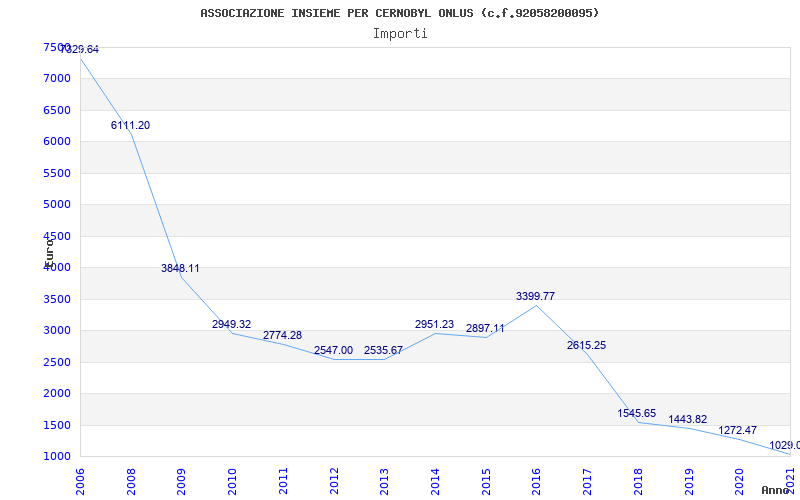The image size is (800, 500).
Task: Click the y-axis value 7000
Action: [x=57, y=79]
